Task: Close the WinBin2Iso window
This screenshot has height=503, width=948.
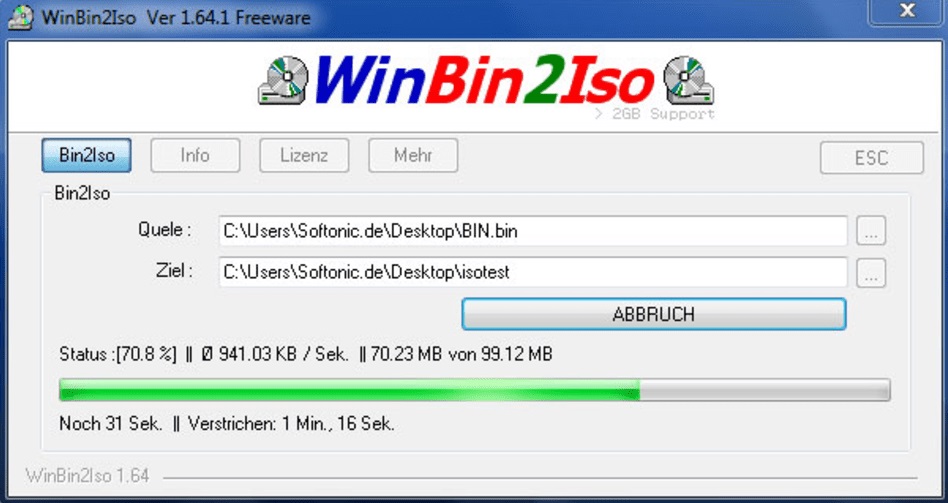Action: pyautogui.click(x=907, y=11)
